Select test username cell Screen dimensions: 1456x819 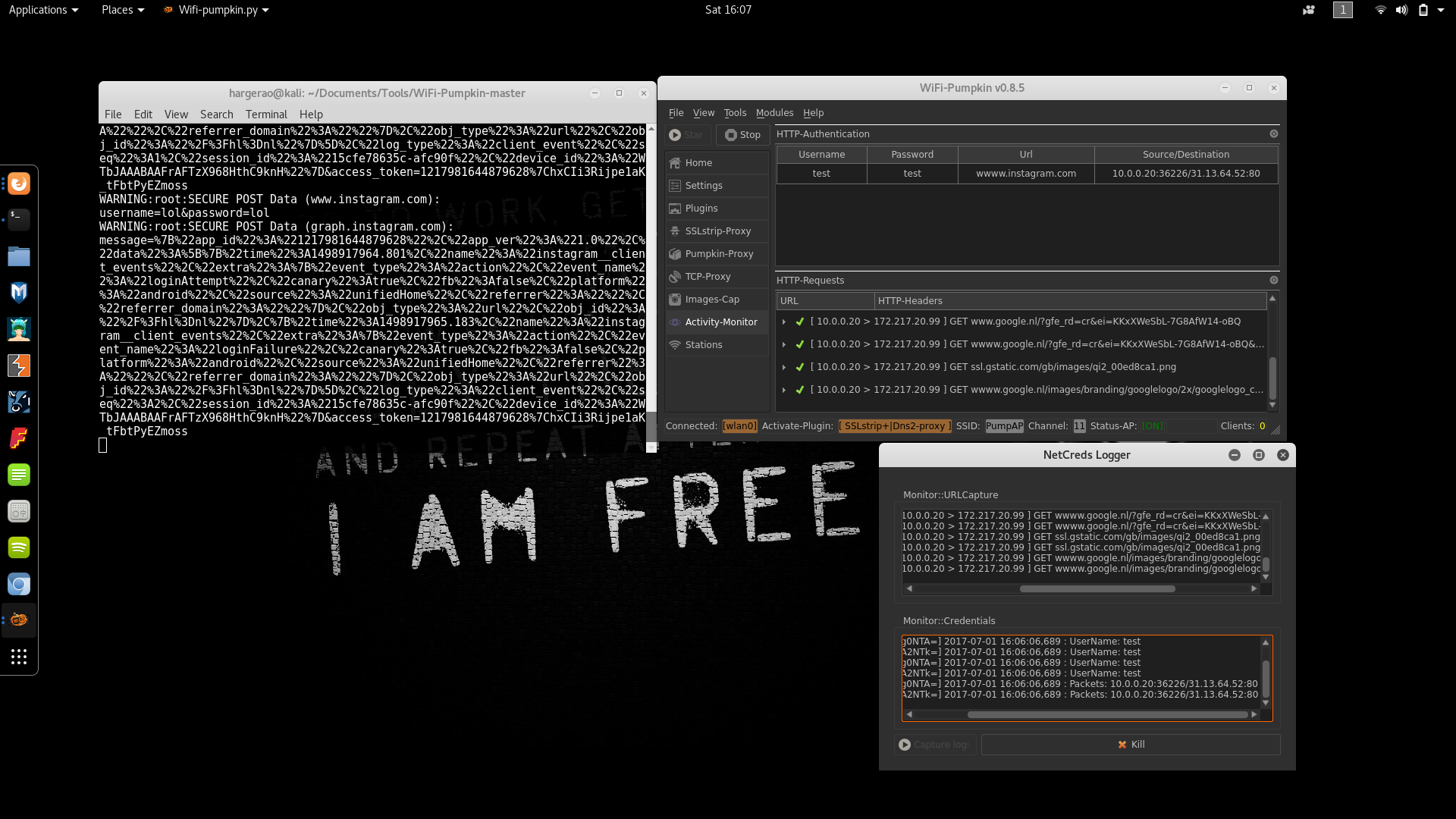click(x=821, y=174)
